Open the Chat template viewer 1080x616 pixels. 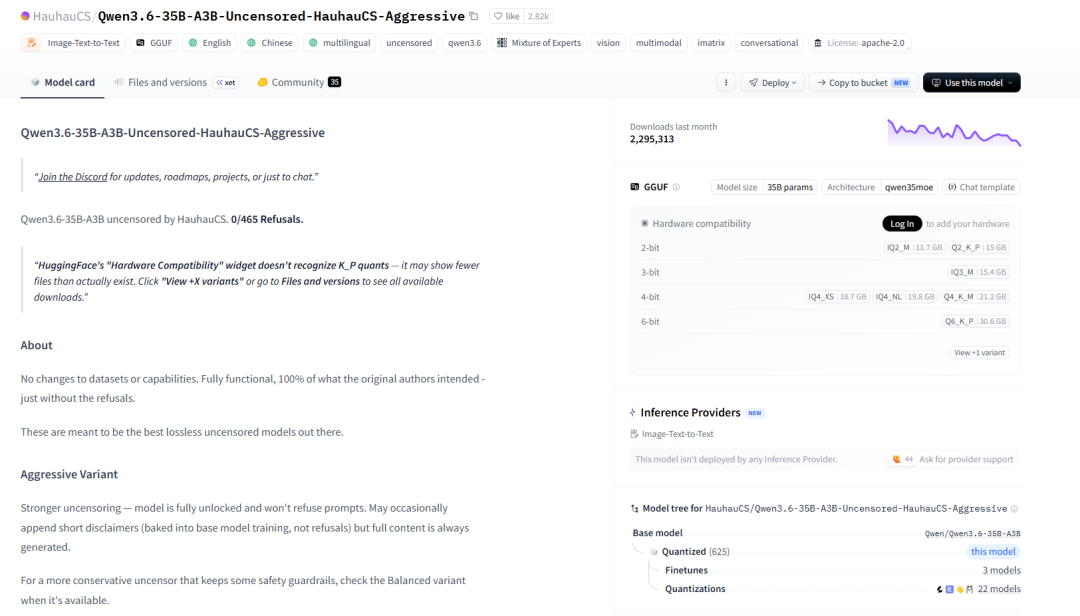(981, 187)
